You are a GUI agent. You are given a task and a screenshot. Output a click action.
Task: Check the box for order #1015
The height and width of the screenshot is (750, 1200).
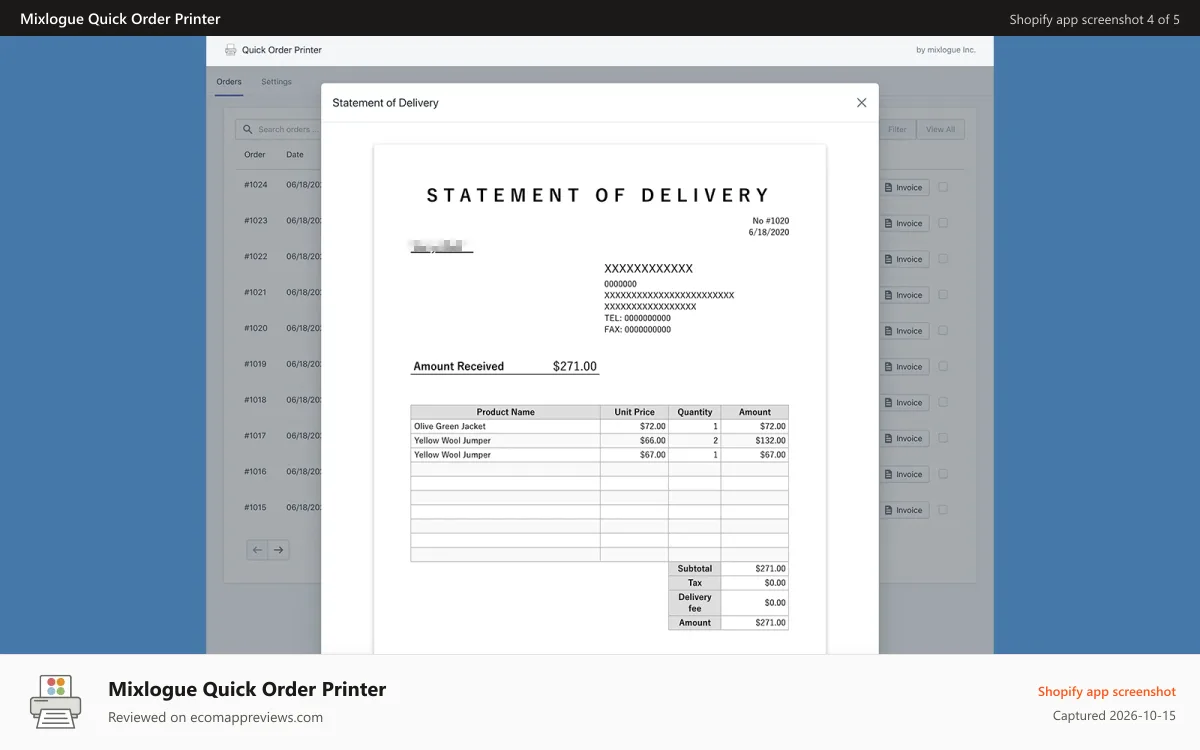click(943, 510)
